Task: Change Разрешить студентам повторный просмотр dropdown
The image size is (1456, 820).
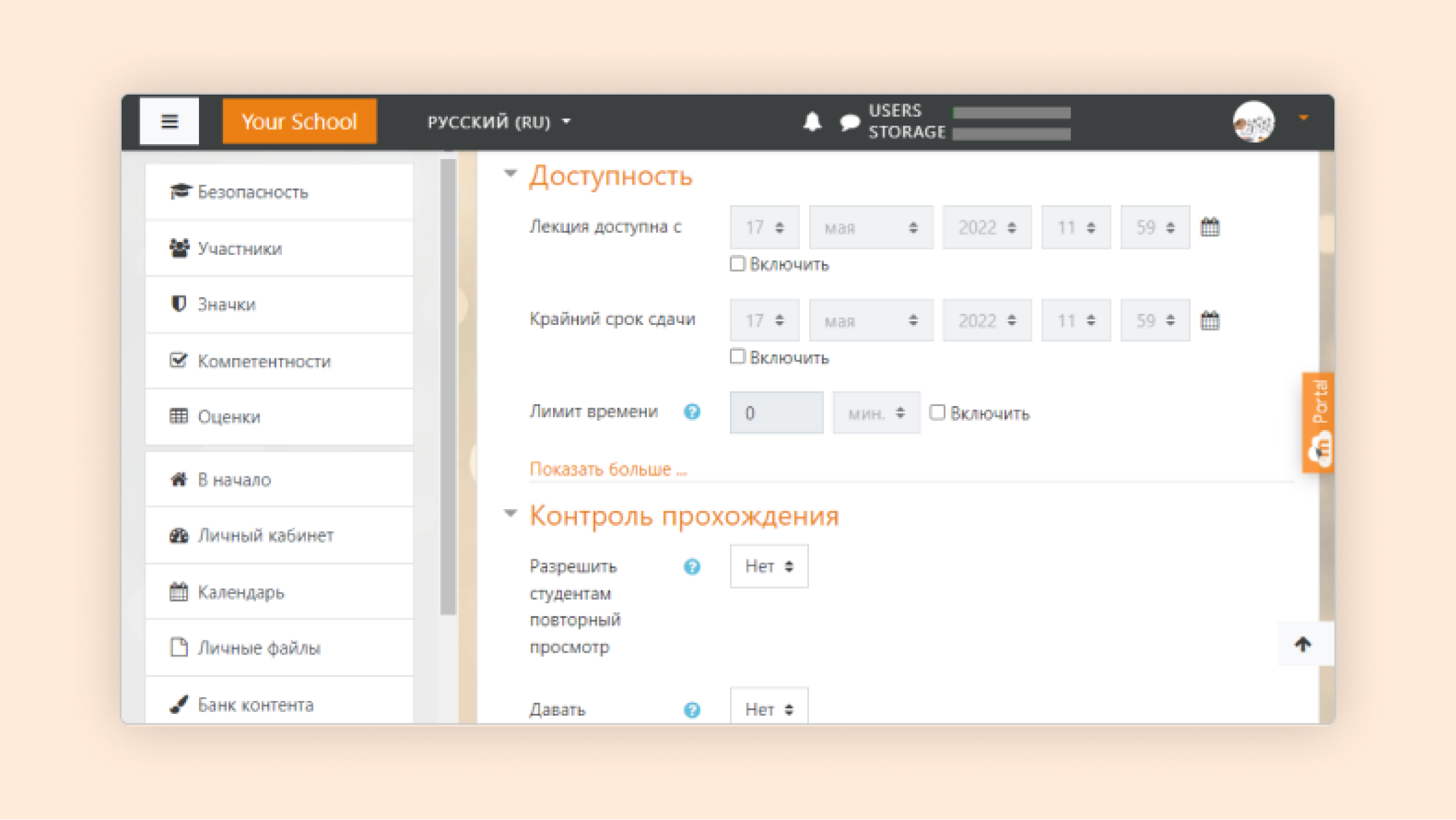Action: click(767, 566)
